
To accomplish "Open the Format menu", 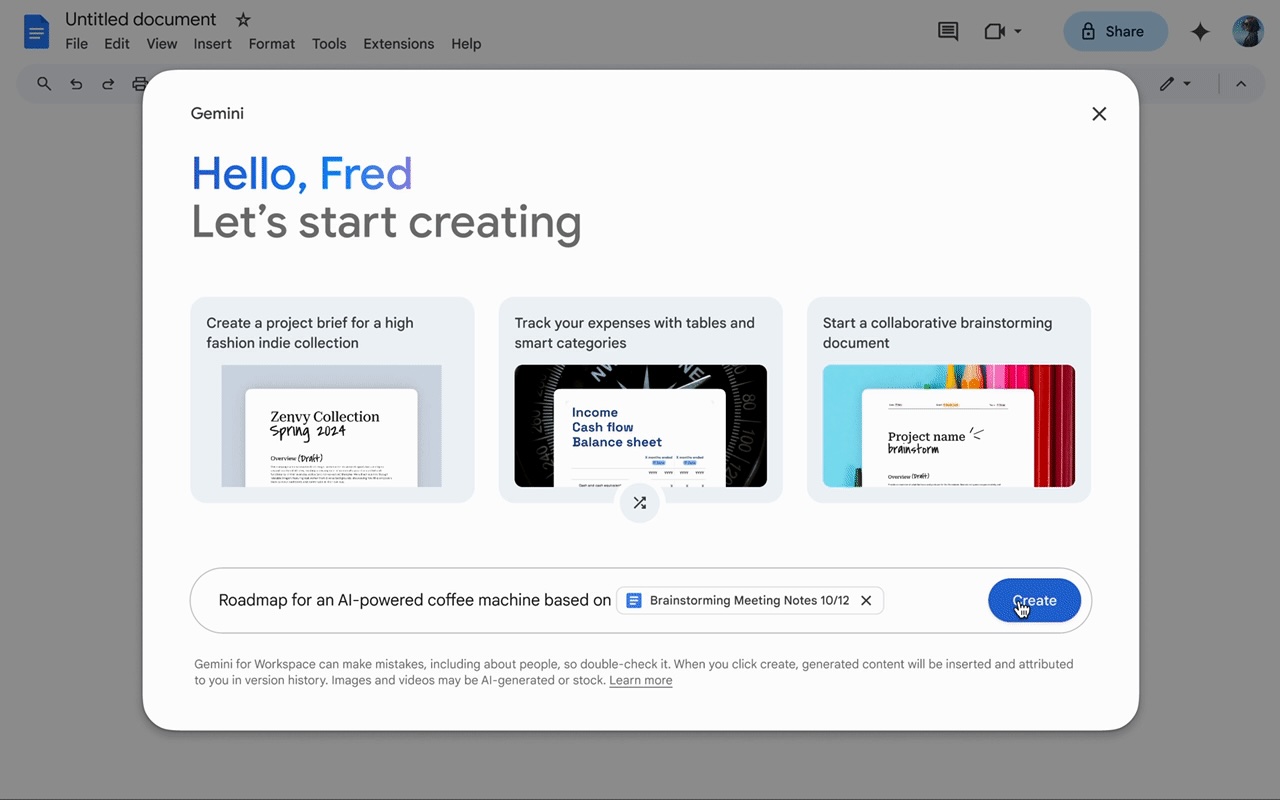I will click(x=271, y=44).
